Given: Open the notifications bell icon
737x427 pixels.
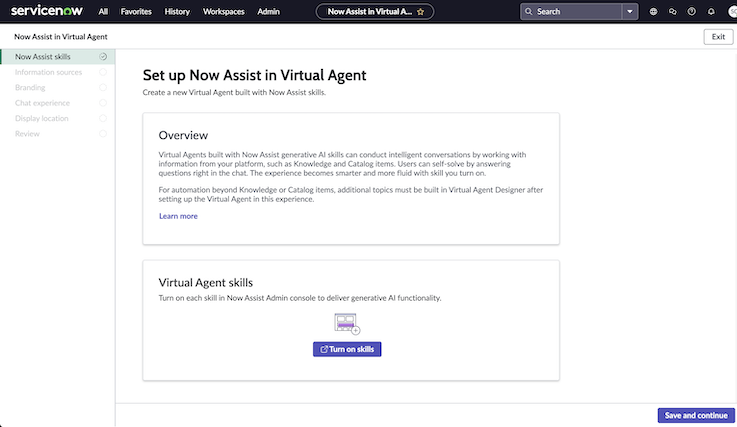Looking at the screenshot, I should pyautogui.click(x=711, y=11).
